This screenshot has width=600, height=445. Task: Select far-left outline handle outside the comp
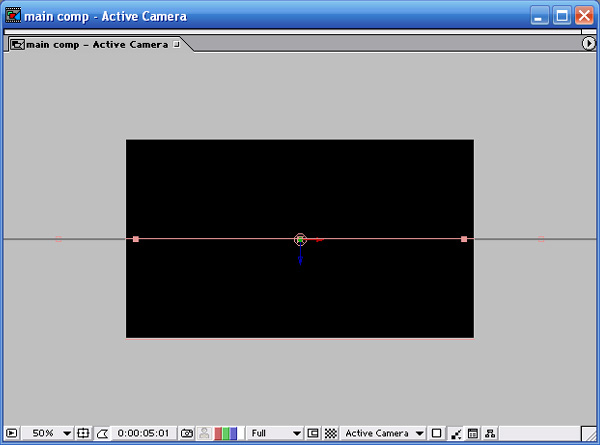59,239
